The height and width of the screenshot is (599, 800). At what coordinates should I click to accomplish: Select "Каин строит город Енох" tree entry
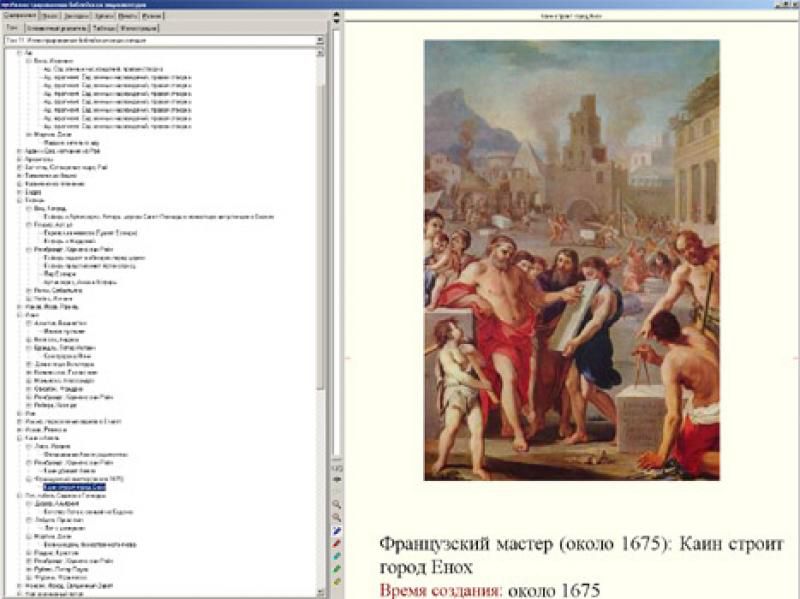[72, 487]
